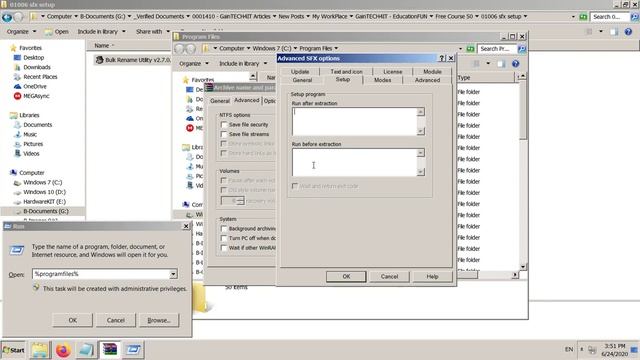Select Windows 7 (C:) drive in sidebar

[42, 182]
